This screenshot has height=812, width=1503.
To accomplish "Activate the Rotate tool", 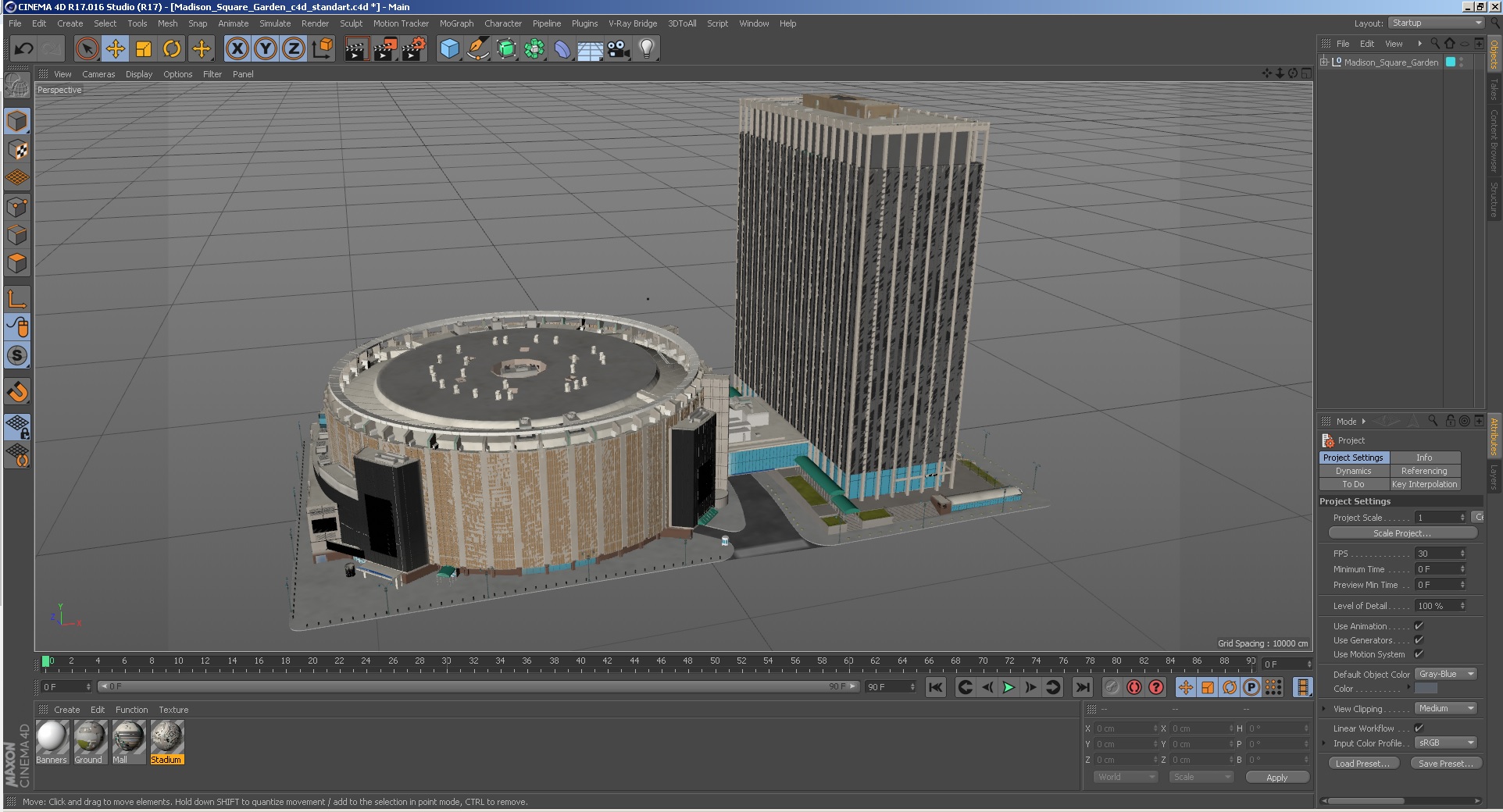I will 172,49.
